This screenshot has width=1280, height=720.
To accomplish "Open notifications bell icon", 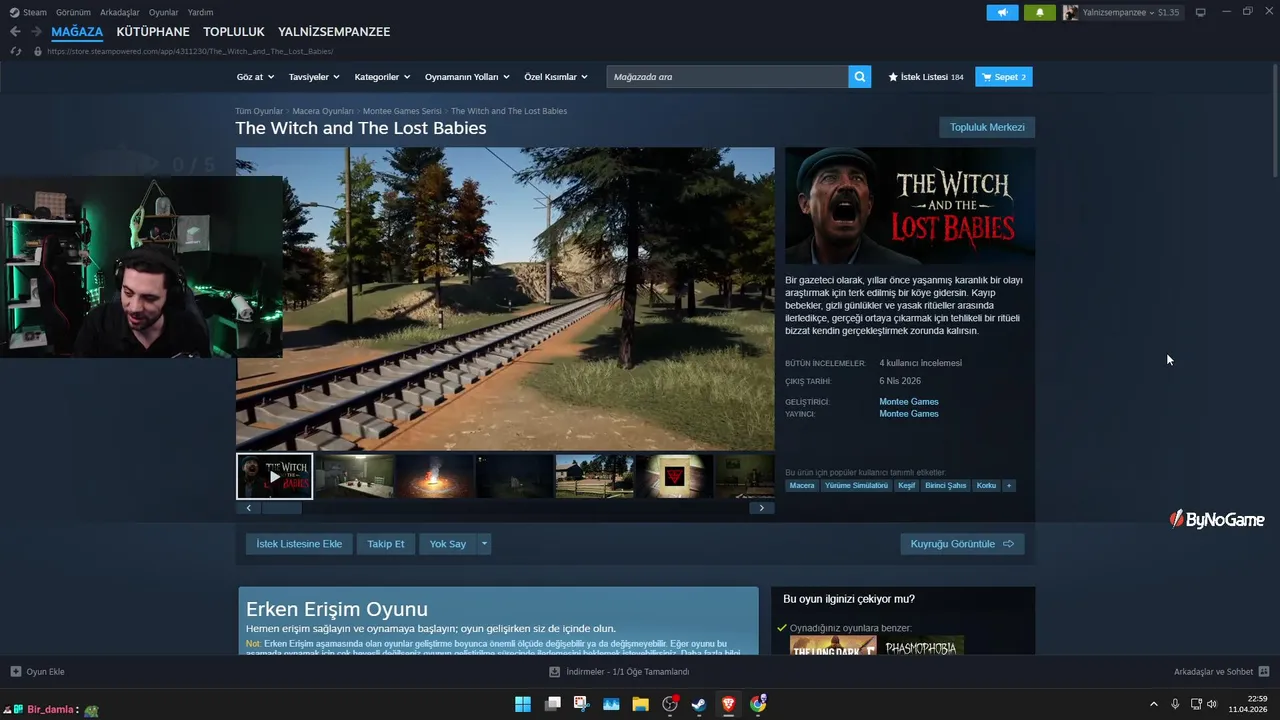I will tap(1039, 12).
